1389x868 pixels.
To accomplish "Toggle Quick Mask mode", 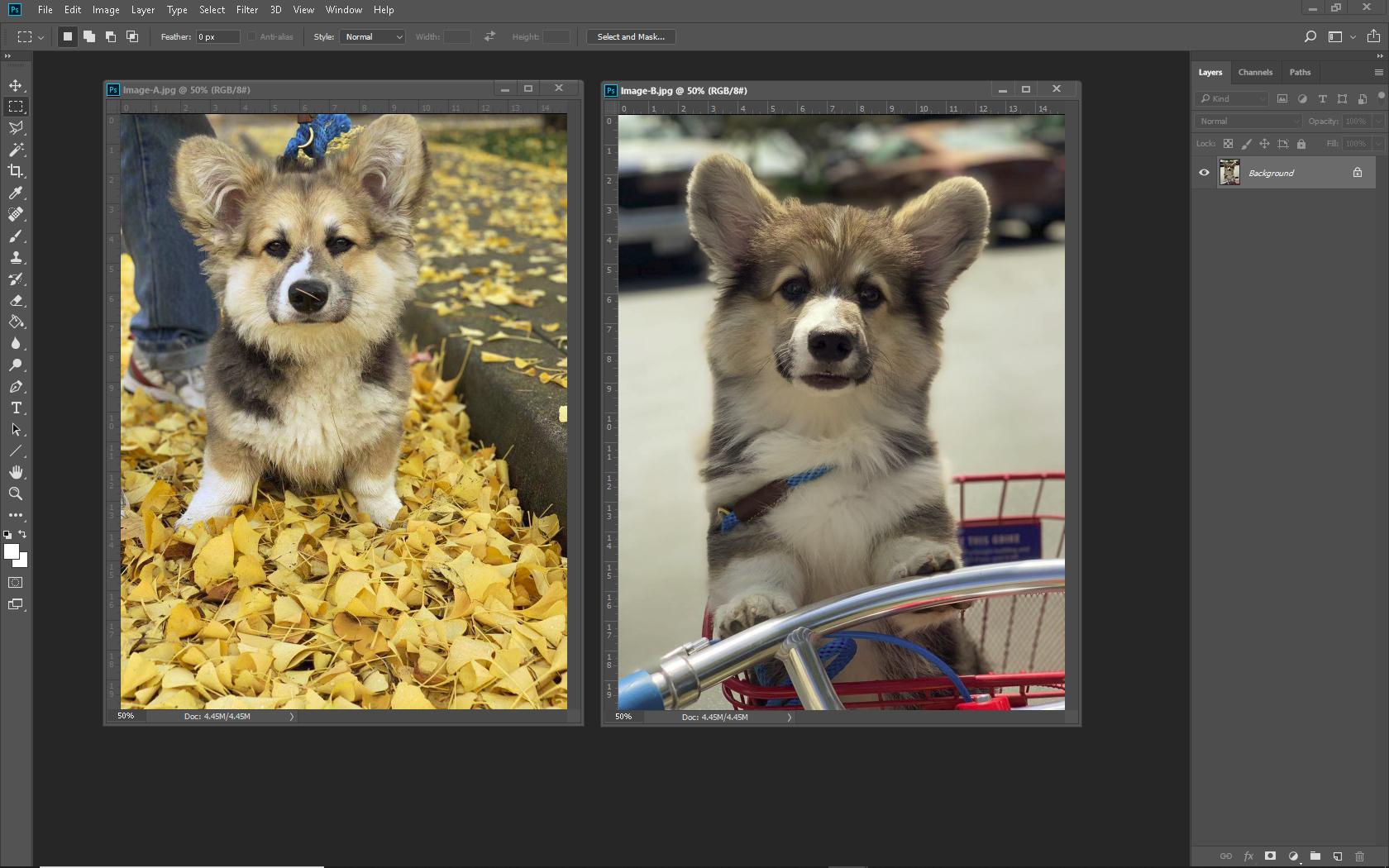I will coord(16,583).
